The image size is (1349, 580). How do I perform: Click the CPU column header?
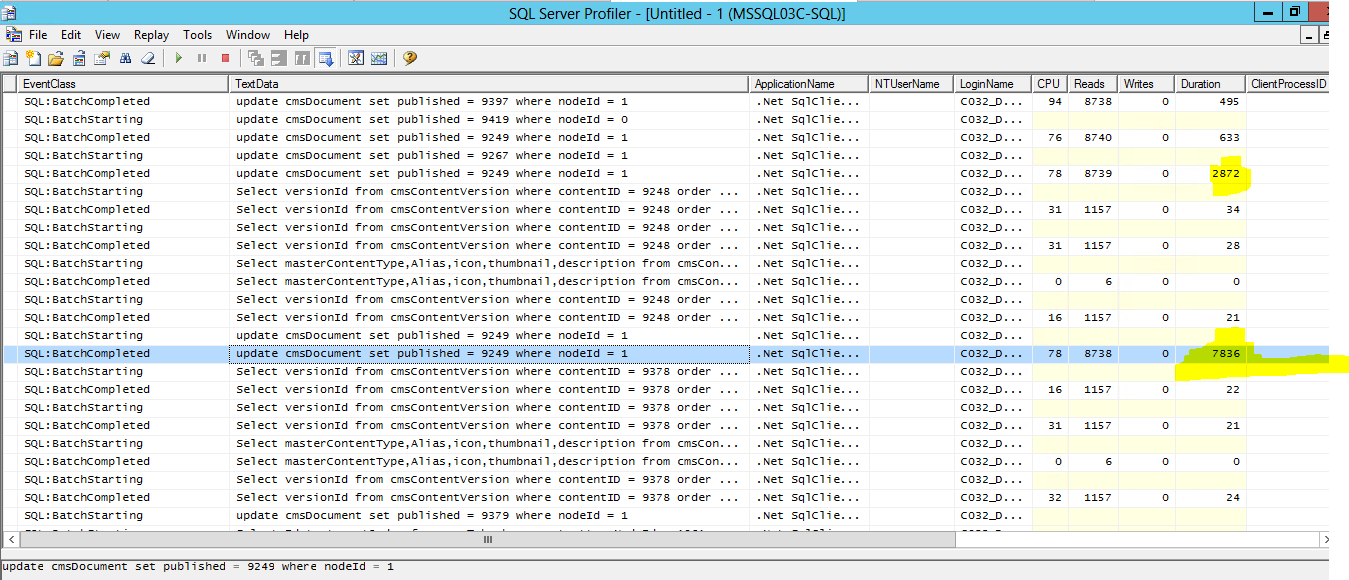1049,84
